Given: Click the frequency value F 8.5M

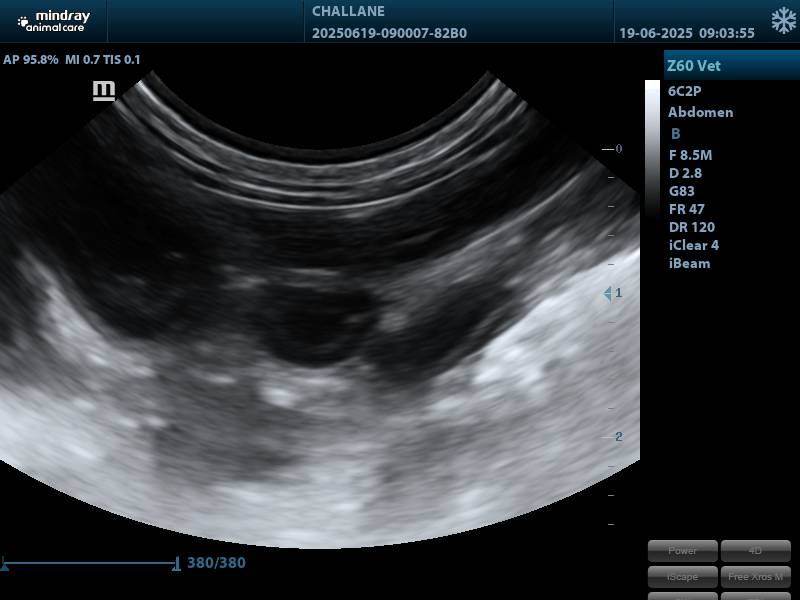Looking at the screenshot, I should click(x=690, y=155).
